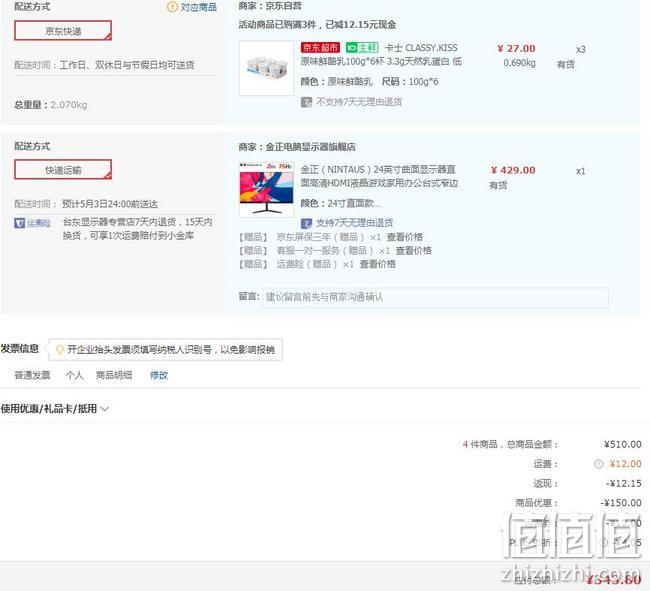View price of 客服一对一服务 gift
This screenshot has height=591, width=650.
pyautogui.click(x=414, y=251)
